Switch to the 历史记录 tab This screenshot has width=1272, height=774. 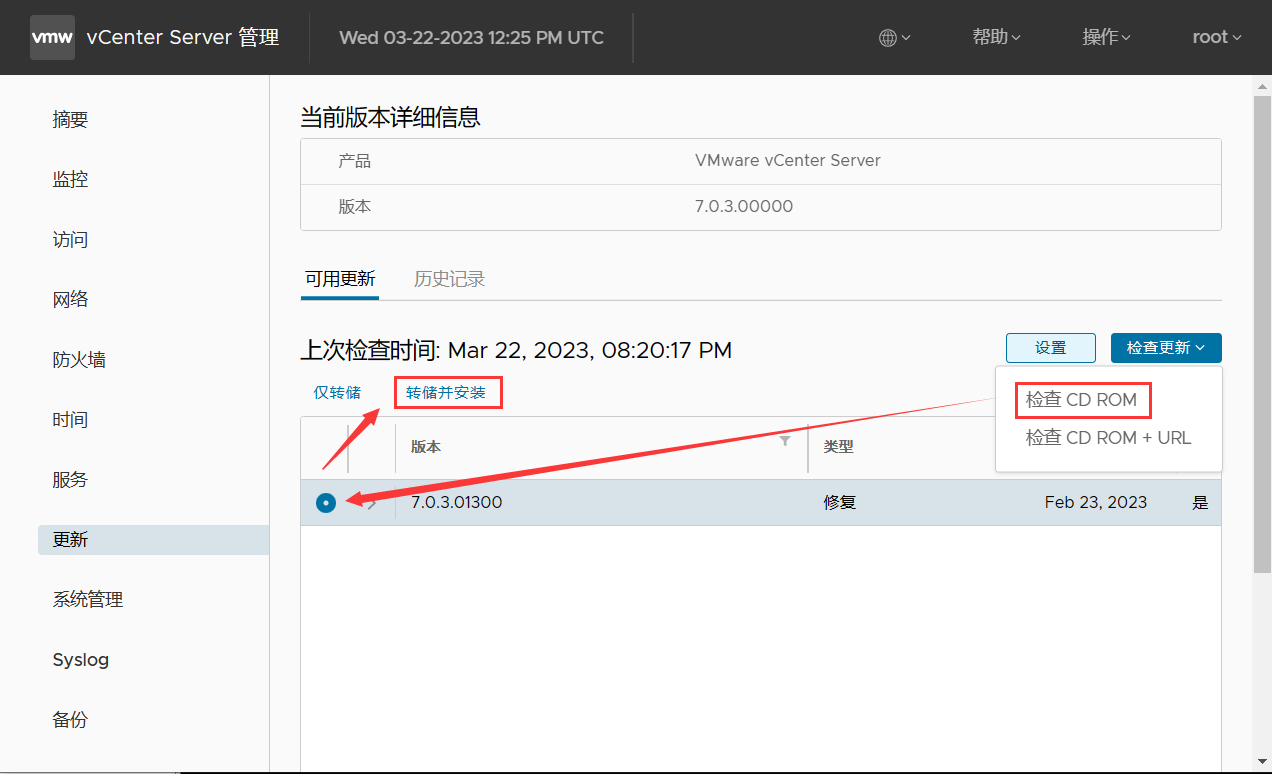click(449, 279)
